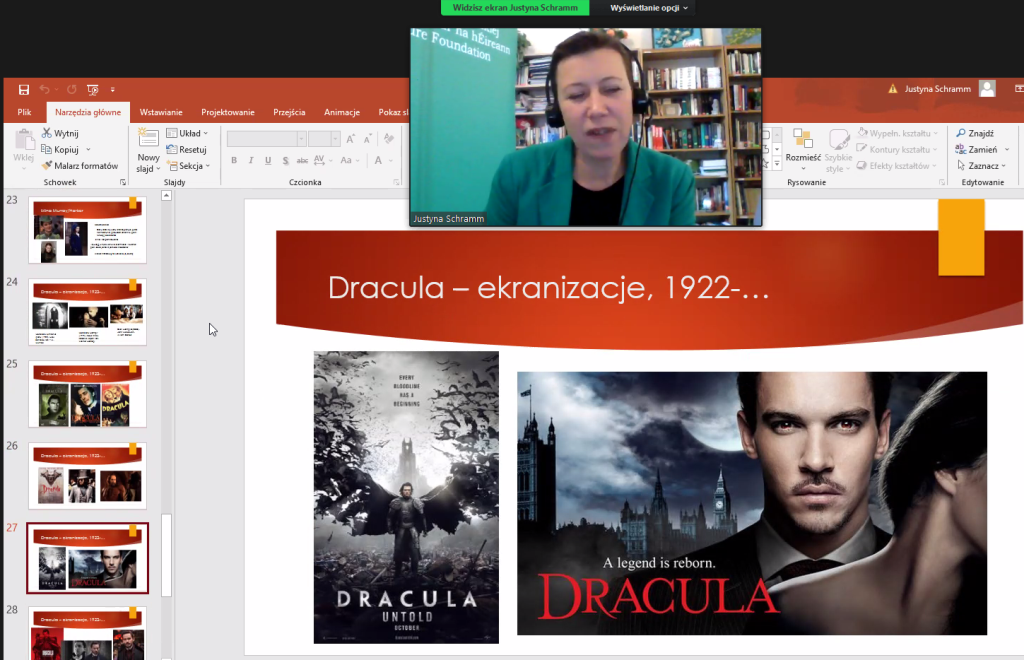Switch to the Animacje ribbon tab
1024x660 pixels.
pos(341,112)
